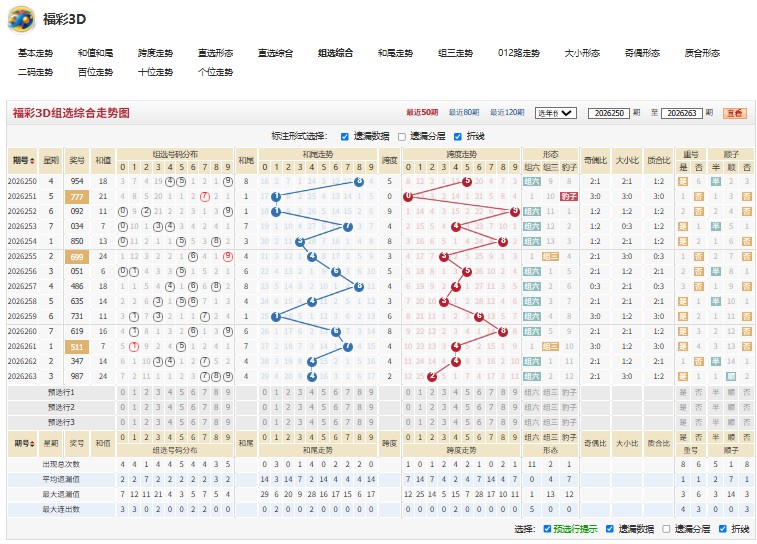Go to 个位走势 page
The width and height of the screenshot is (757, 544).
pyautogui.click(x=215, y=72)
